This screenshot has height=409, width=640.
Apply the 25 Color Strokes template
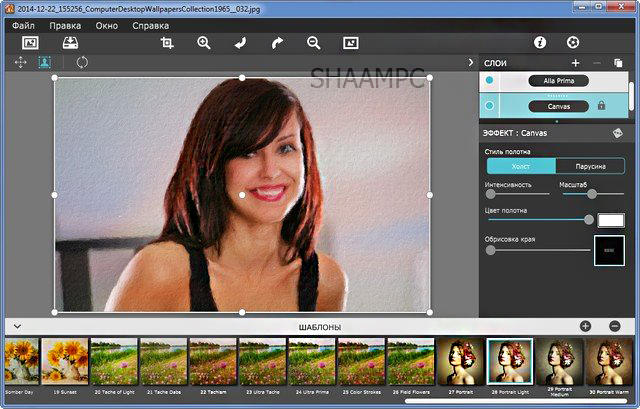click(361, 362)
